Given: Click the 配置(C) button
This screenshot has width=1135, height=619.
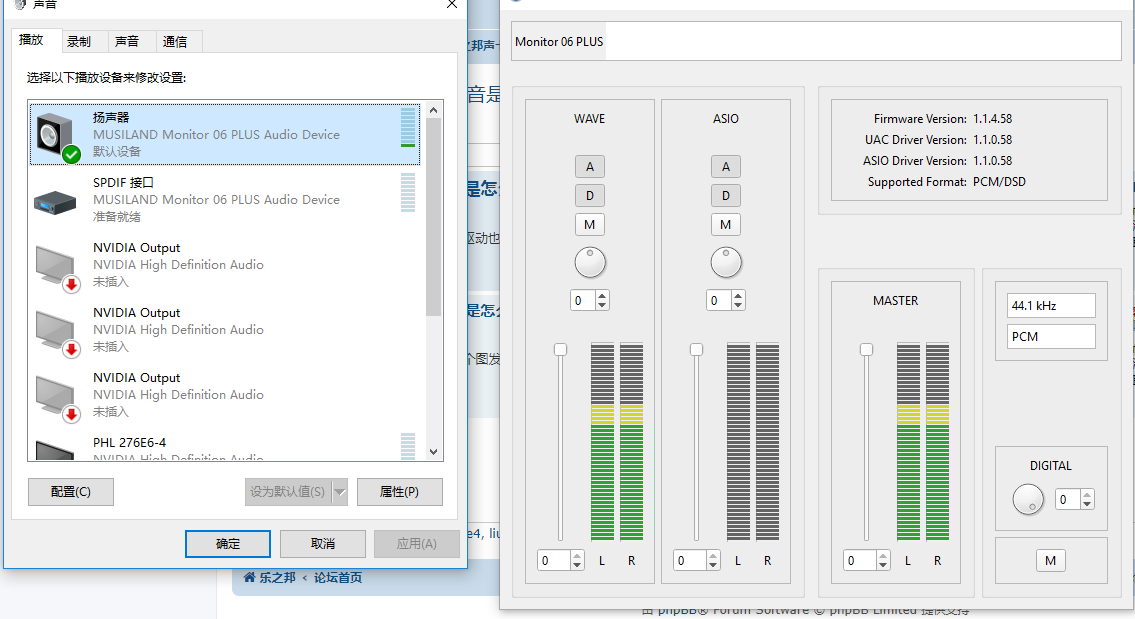Looking at the screenshot, I should 70,492.
